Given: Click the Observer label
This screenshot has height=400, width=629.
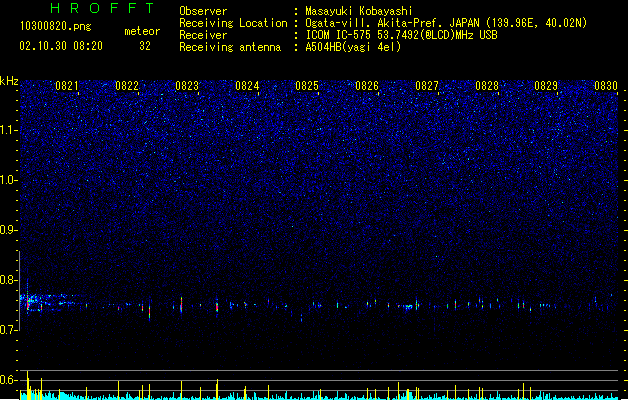Looking at the screenshot, I should [203, 11].
